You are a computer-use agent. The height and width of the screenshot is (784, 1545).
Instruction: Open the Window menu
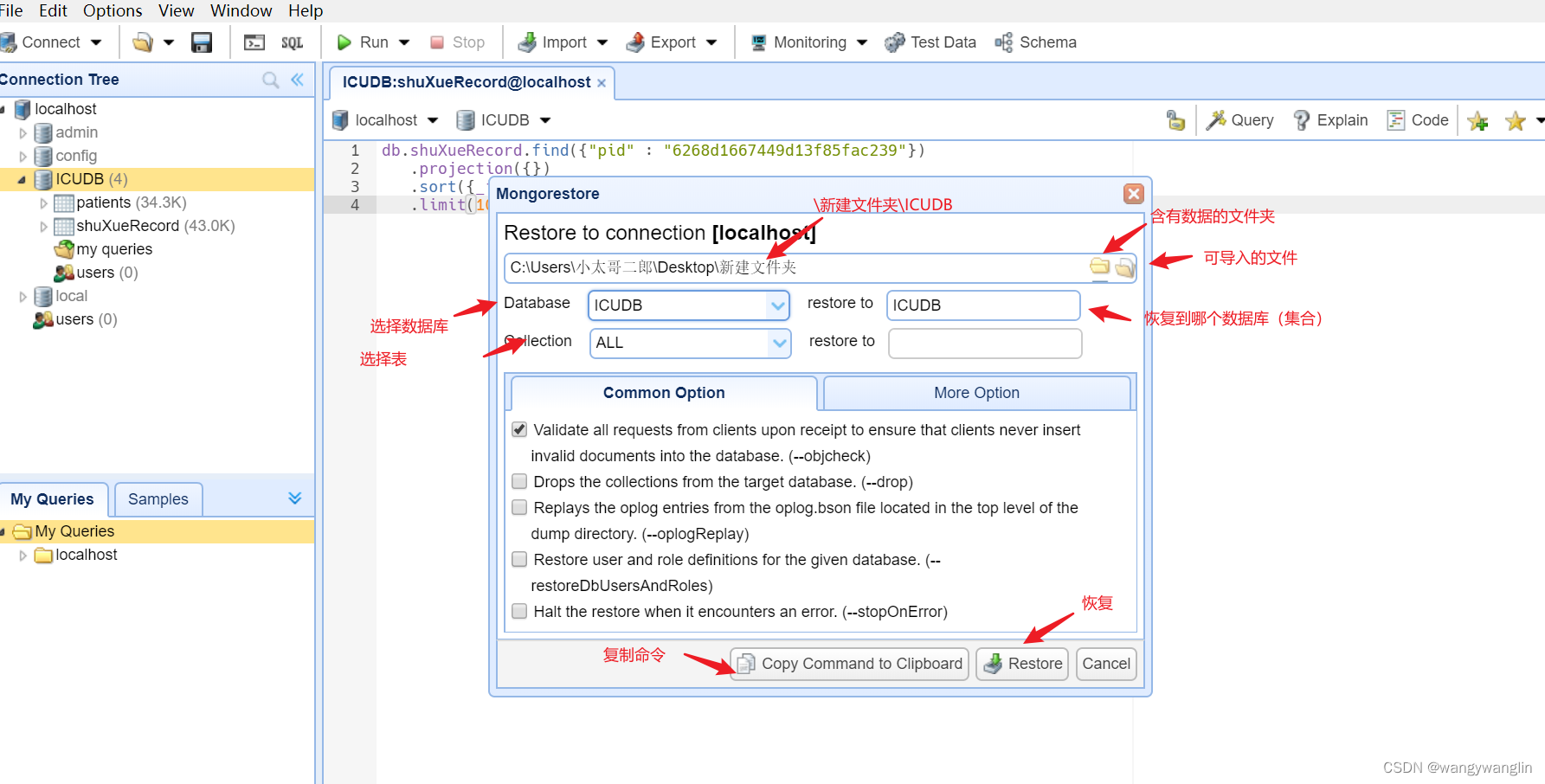coord(241,10)
